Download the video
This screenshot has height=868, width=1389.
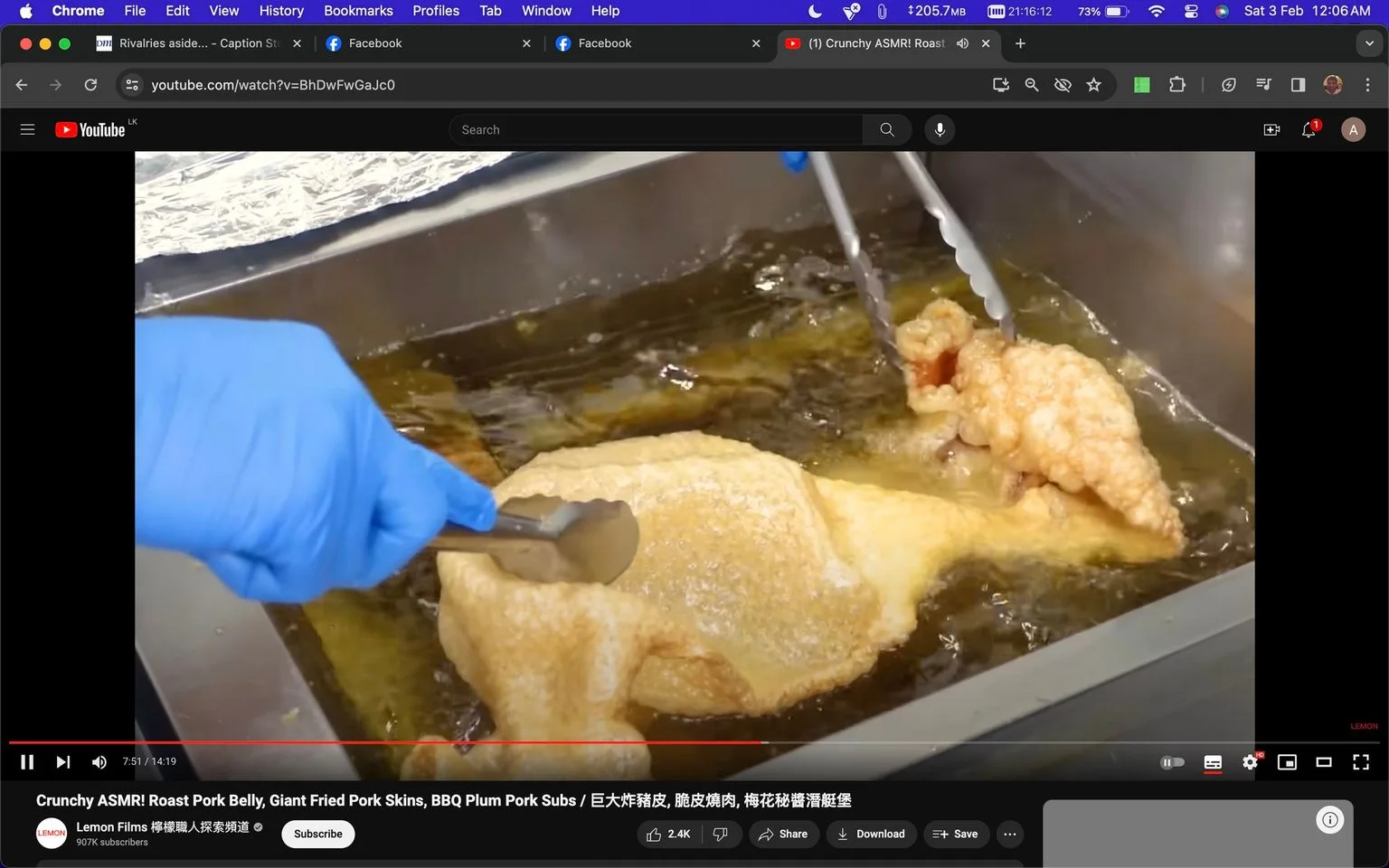(871, 834)
